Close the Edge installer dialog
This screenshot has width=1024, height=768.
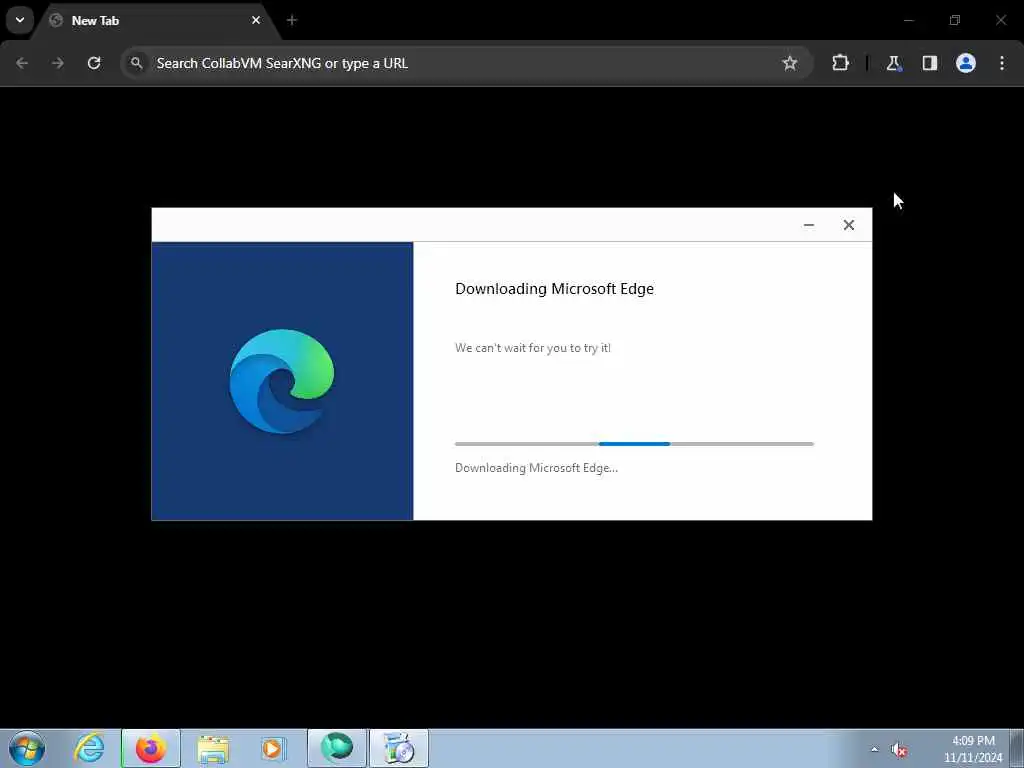coord(848,225)
